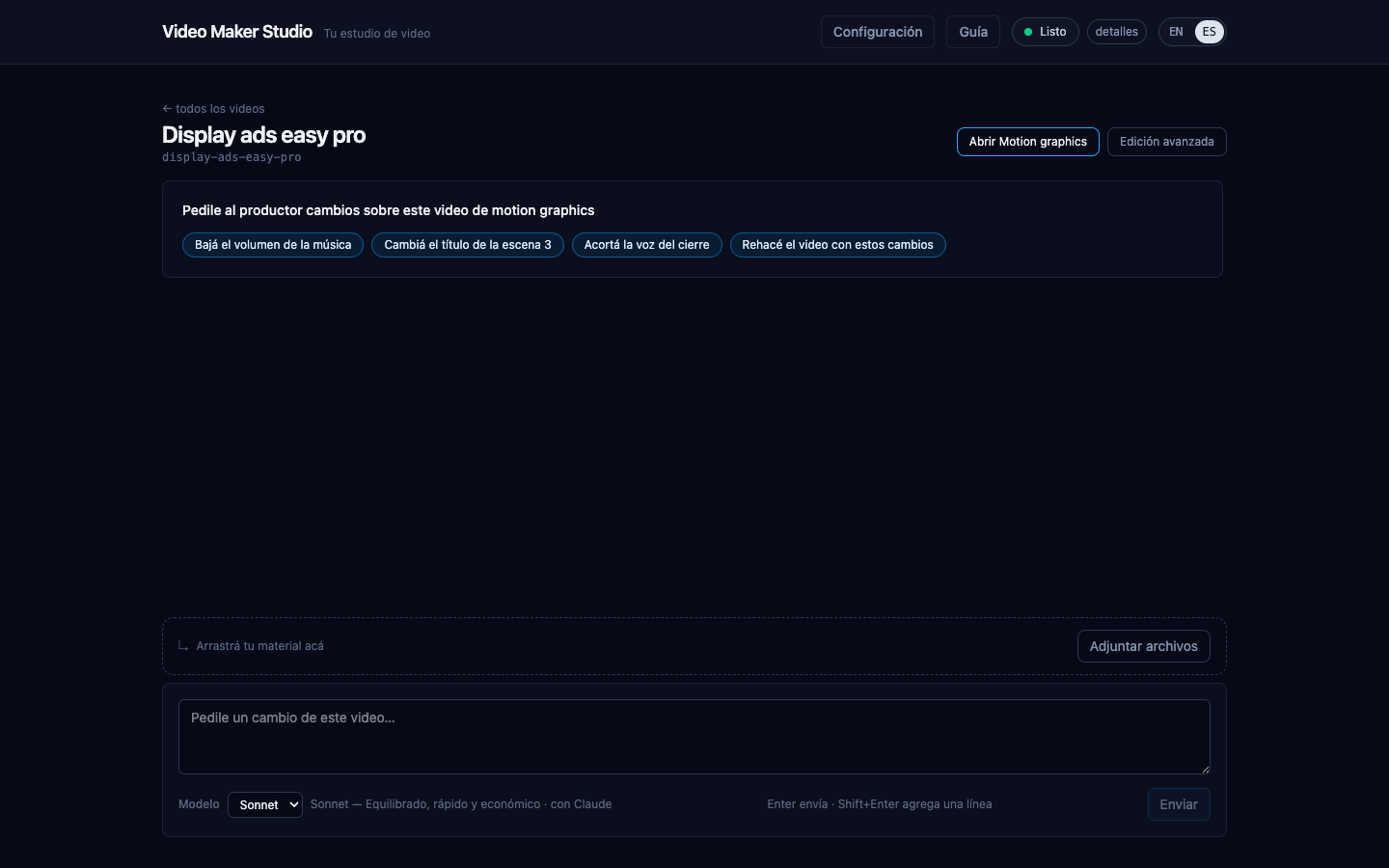Click the arrow icon beside Arrastrá tu material
The height and width of the screenshot is (868, 1389).
click(183, 646)
